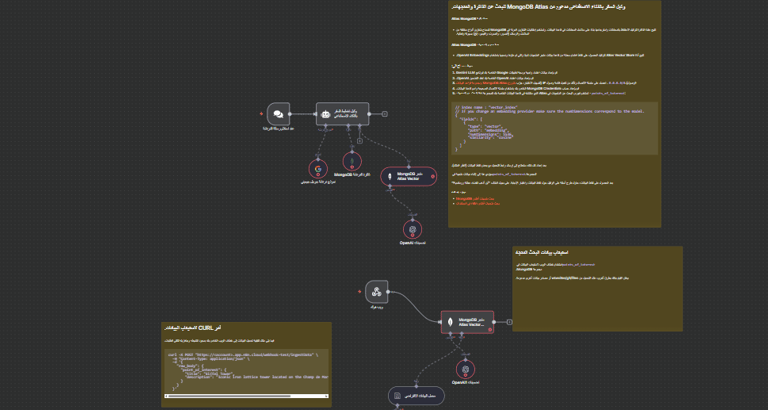Select the OpenAI embeddings node under the lower vector store

pyautogui.click(x=465, y=369)
